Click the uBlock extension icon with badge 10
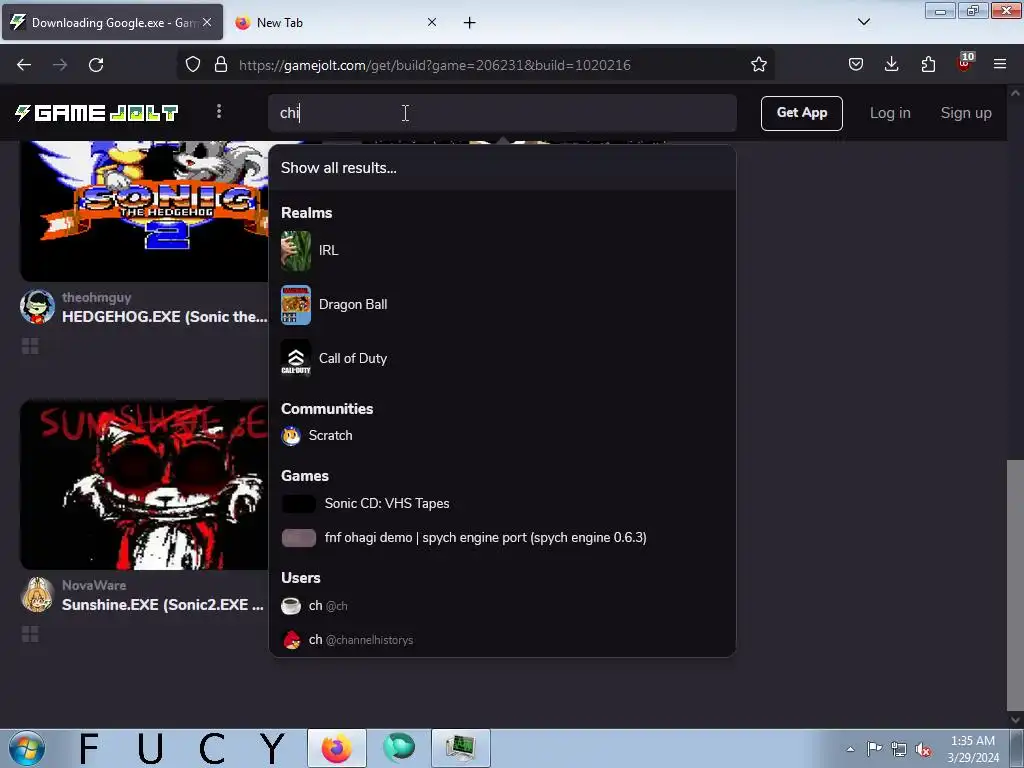The width and height of the screenshot is (1024, 768). (965, 63)
